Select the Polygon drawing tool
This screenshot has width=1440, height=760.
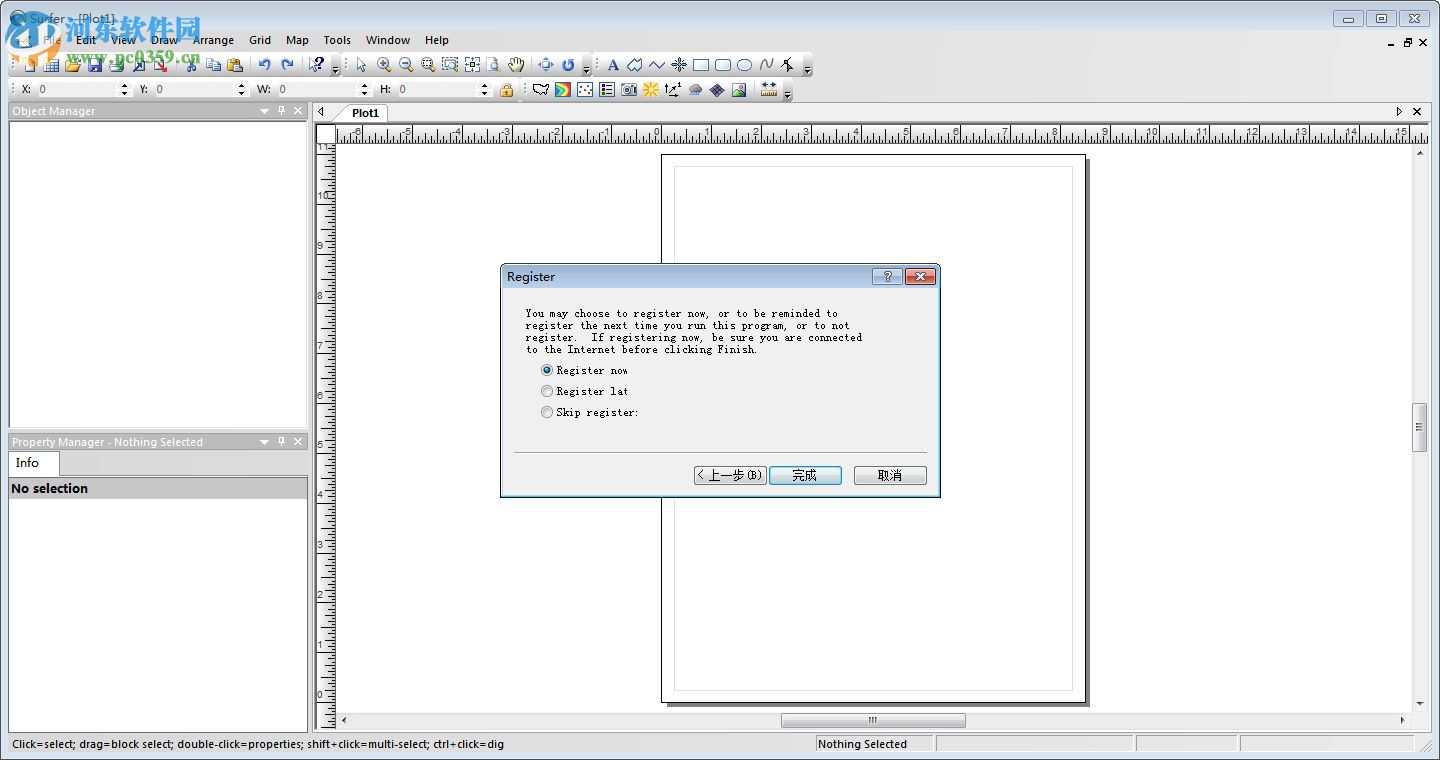click(635, 65)
